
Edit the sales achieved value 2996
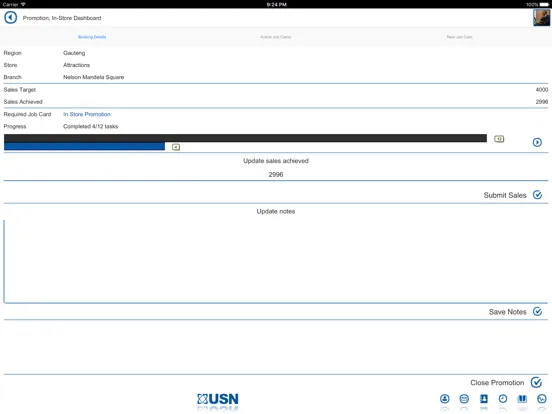pyautogui.click(x=276, y=175)
